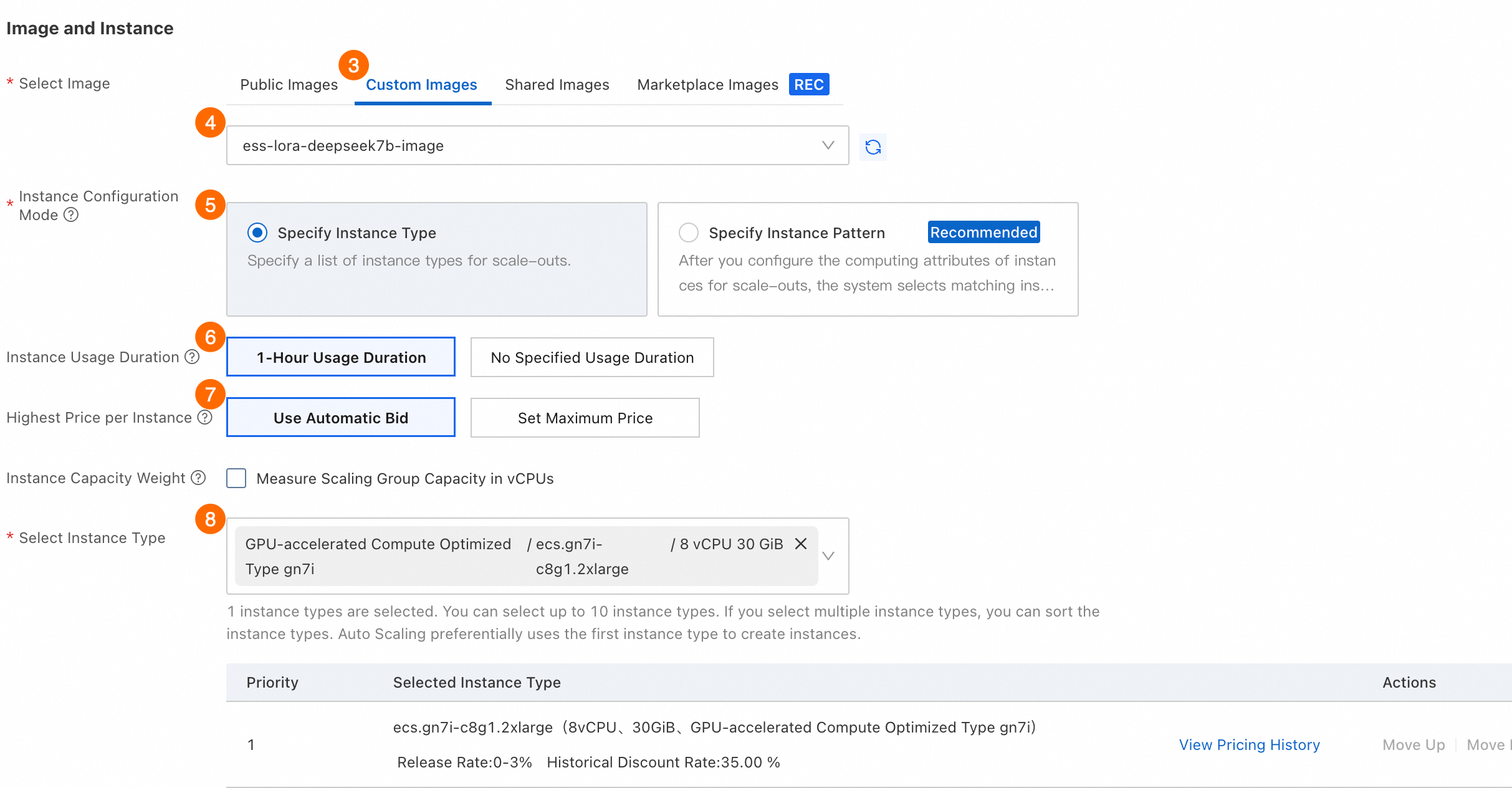Viewport: 1512px width, 788px height.
Task: Click help icon next to Instance Configuration Mode
Action: pyautogui.click(x=72, y=215)
